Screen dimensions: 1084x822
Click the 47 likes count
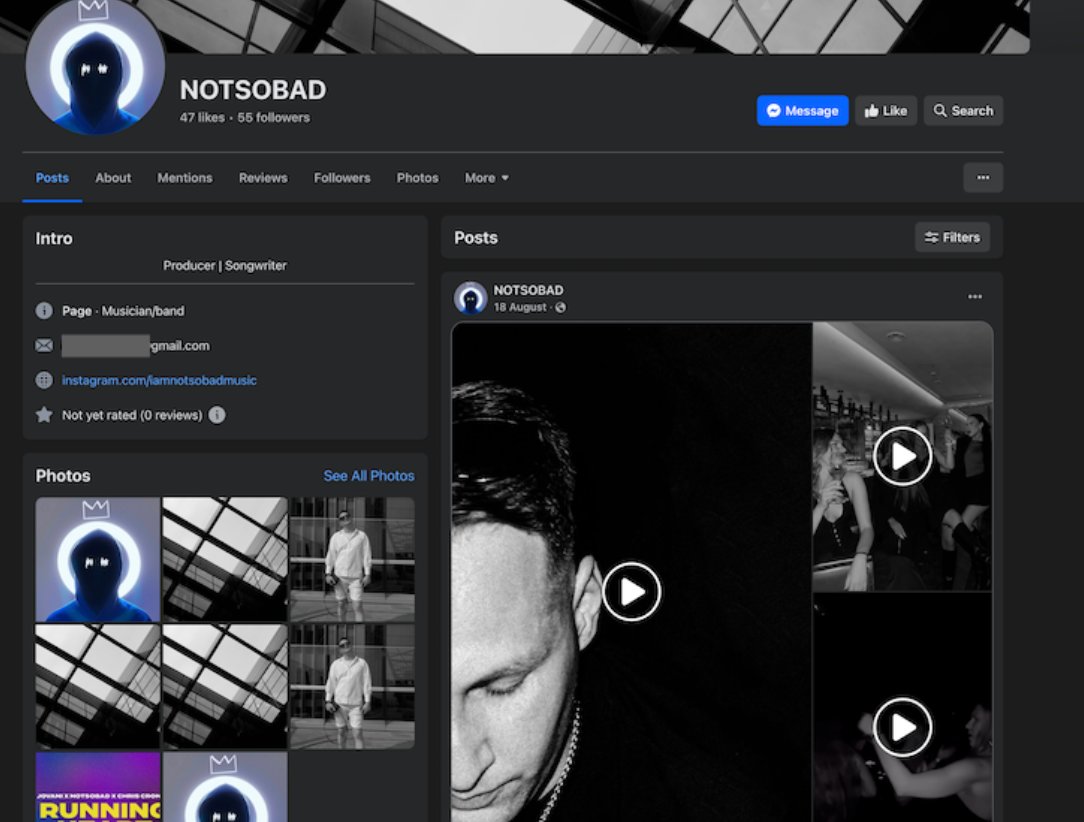click(202, 118)
